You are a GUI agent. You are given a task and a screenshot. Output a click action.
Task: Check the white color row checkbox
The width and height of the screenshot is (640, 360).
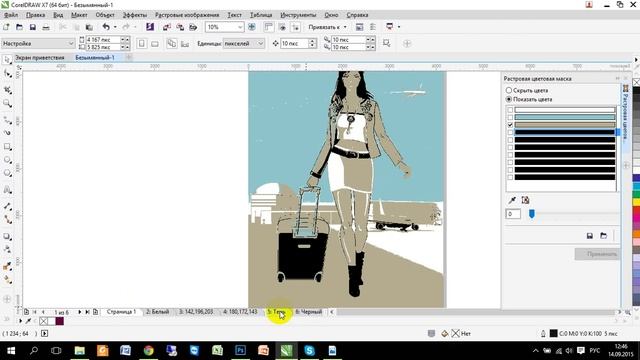[510, 110]
